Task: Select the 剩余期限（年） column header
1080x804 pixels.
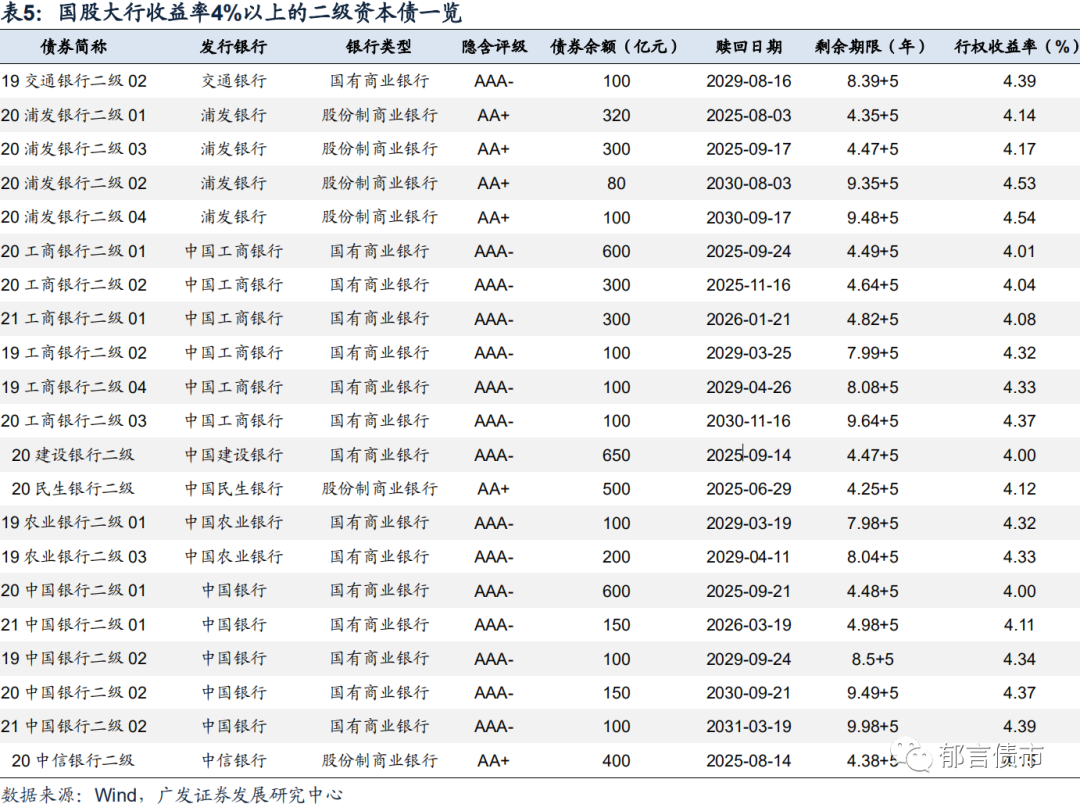Action: pos(872,46)
